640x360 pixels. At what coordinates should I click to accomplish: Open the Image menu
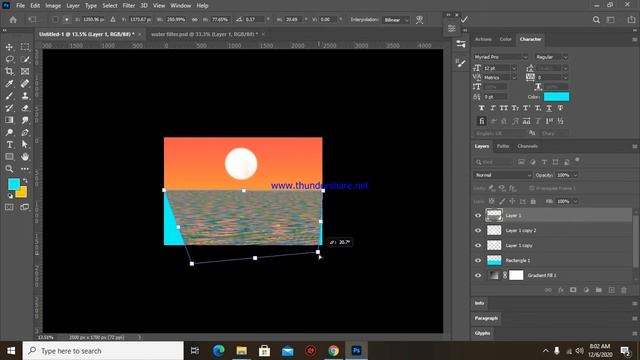coord(53,6)
